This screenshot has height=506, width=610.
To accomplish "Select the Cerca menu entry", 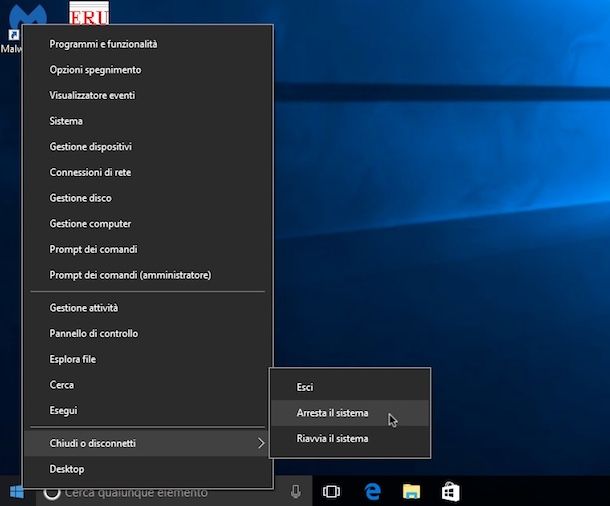I will (x=148, y=385).
